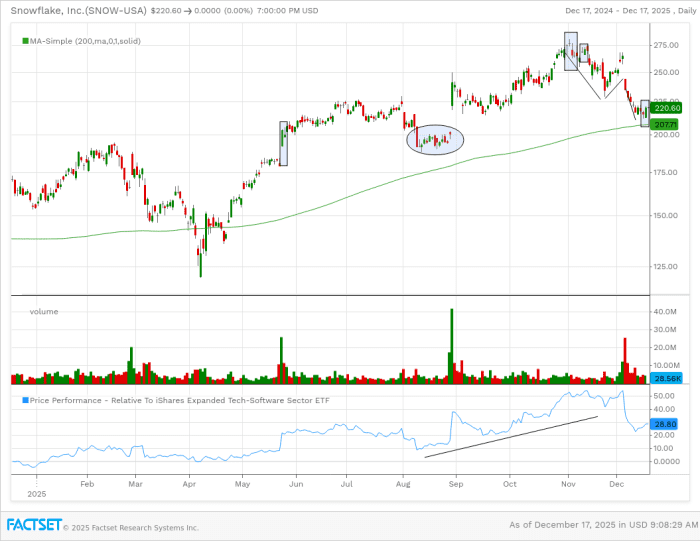Click the tallest volume bar near September

pos(451,346)
